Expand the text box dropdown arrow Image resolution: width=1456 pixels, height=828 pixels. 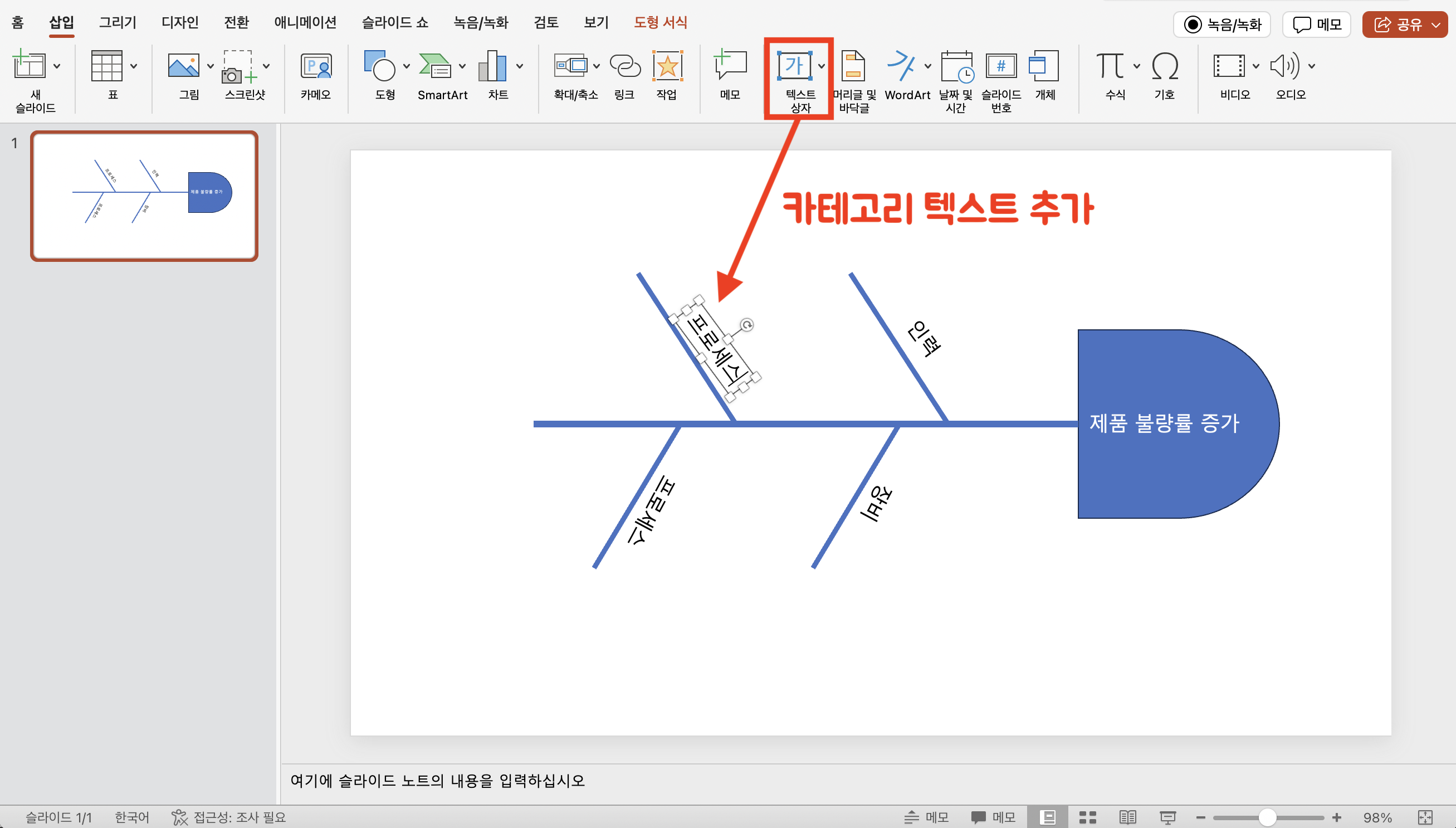coord(821,66)
